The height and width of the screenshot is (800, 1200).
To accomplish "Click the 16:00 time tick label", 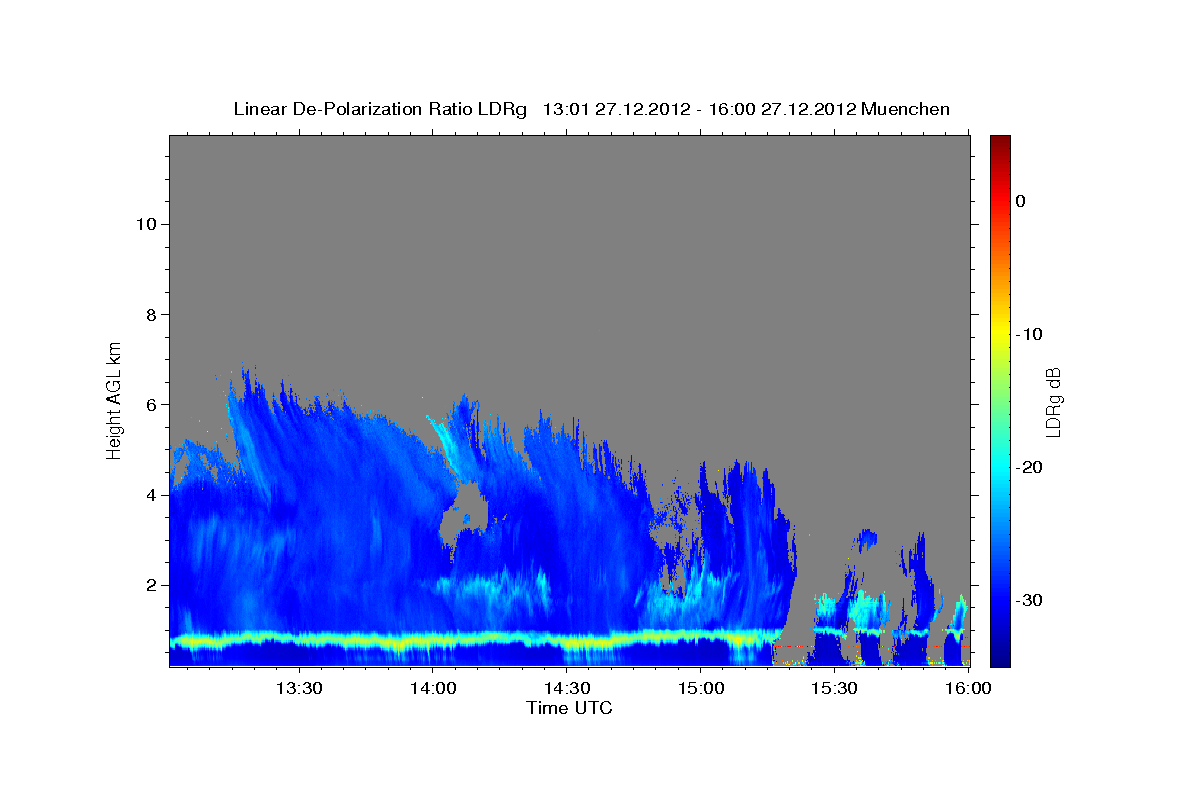I will [969, 688].
